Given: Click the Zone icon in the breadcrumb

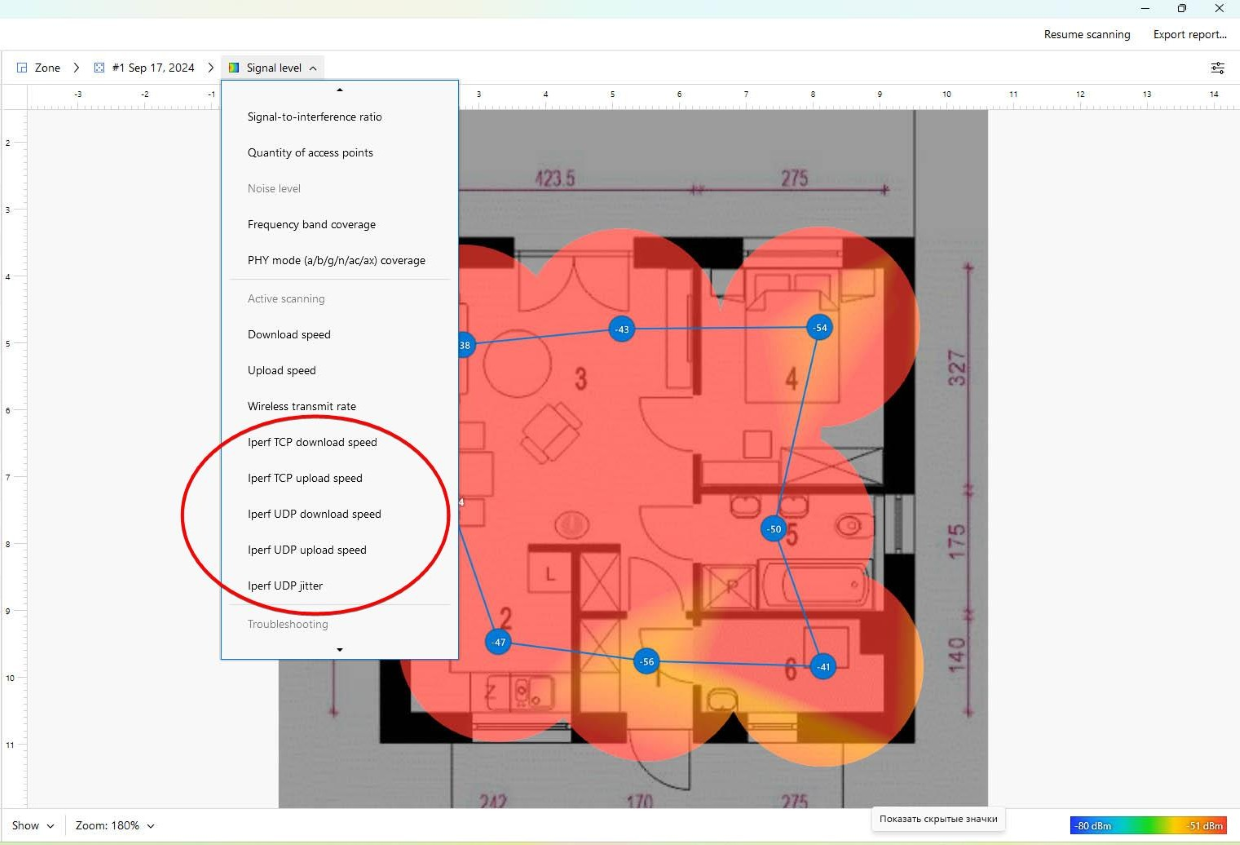Looking at the screenshot, I should point(22,68).
